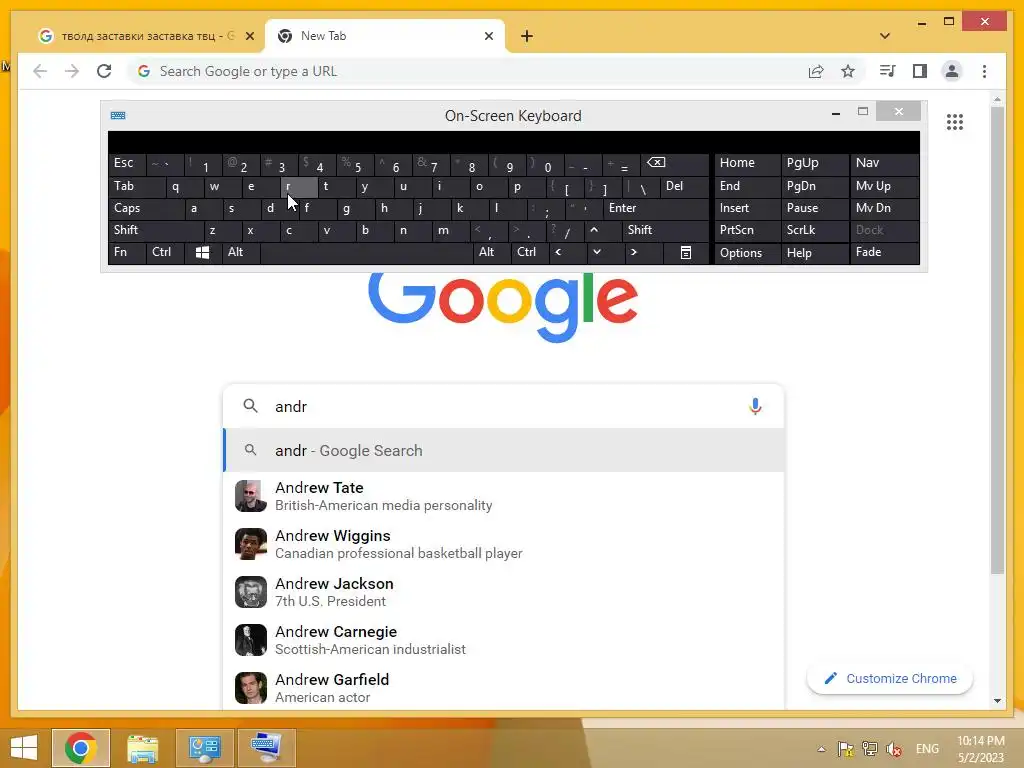
Task: Reload the page in Chrome
Action: [x=104, y=71]
